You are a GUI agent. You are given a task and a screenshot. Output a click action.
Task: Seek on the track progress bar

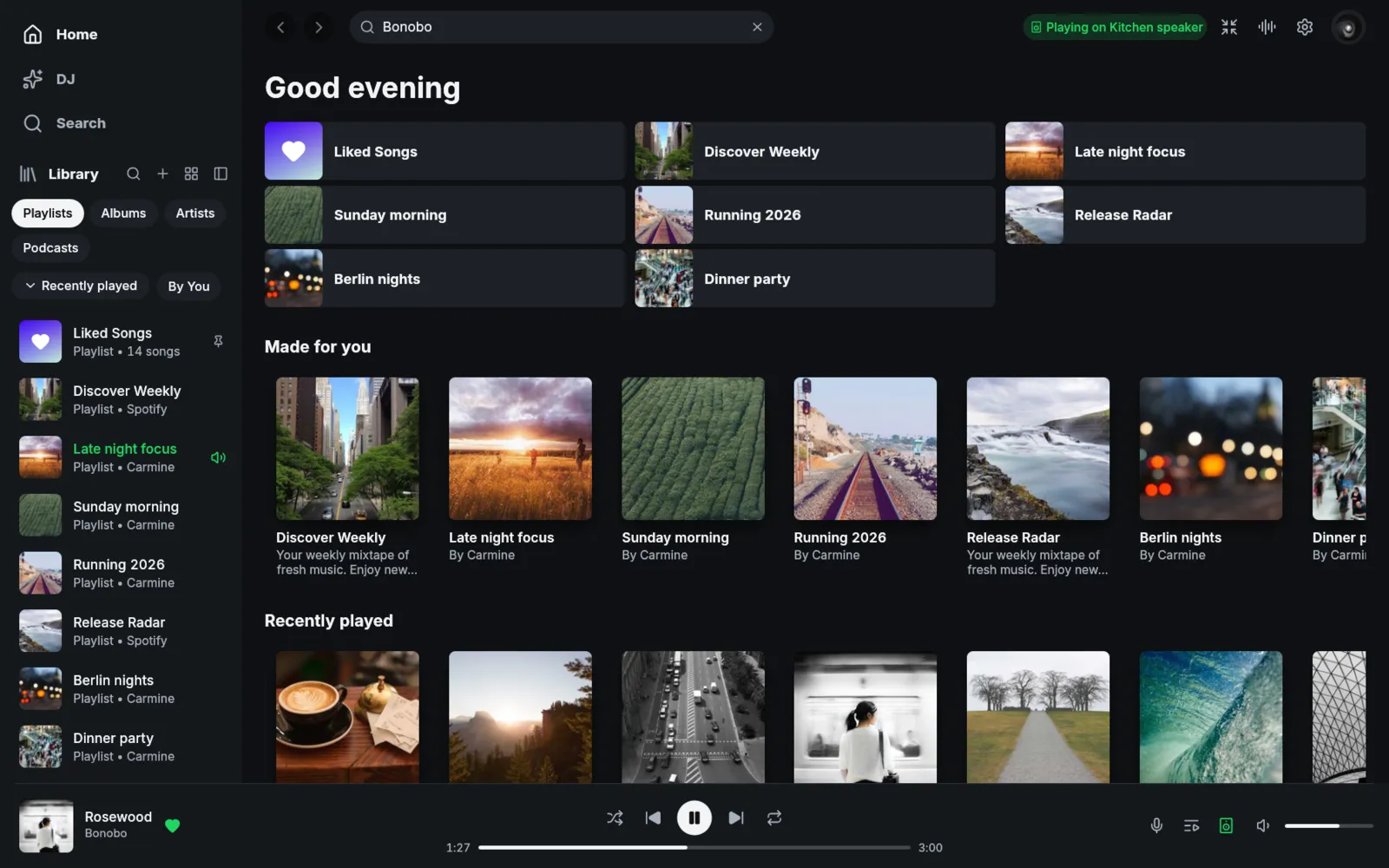(x=694, y=847)
